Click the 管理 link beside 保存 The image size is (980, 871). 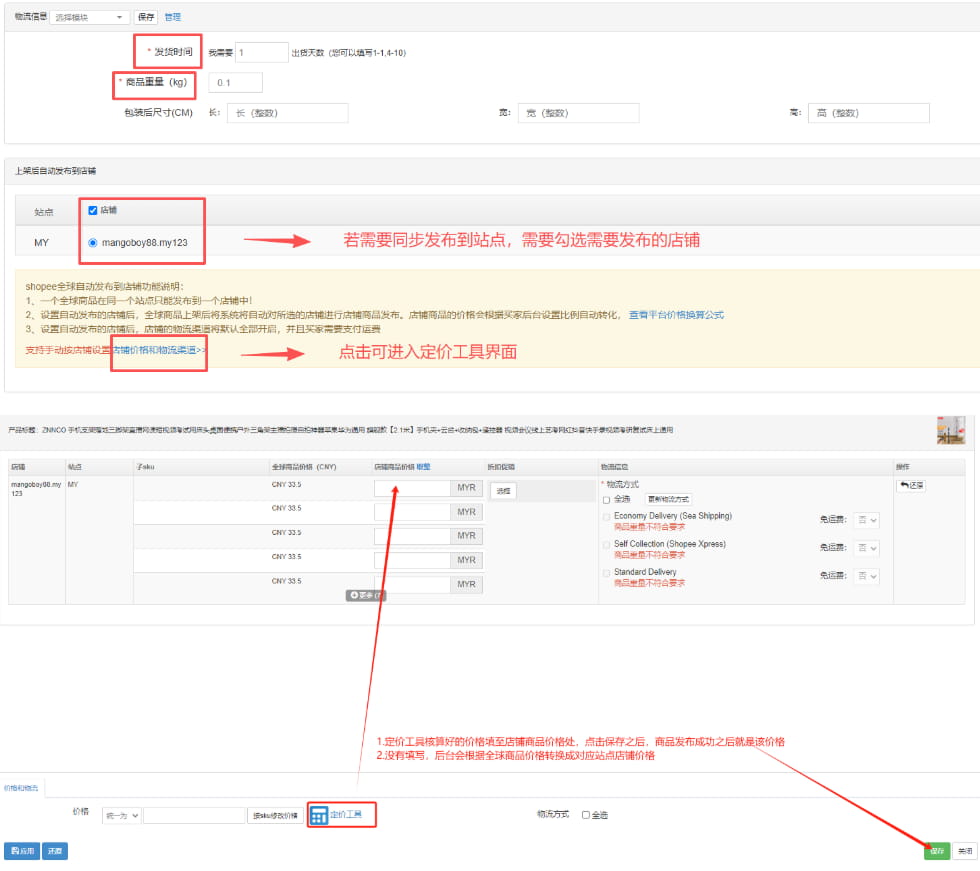pos(172,17)
